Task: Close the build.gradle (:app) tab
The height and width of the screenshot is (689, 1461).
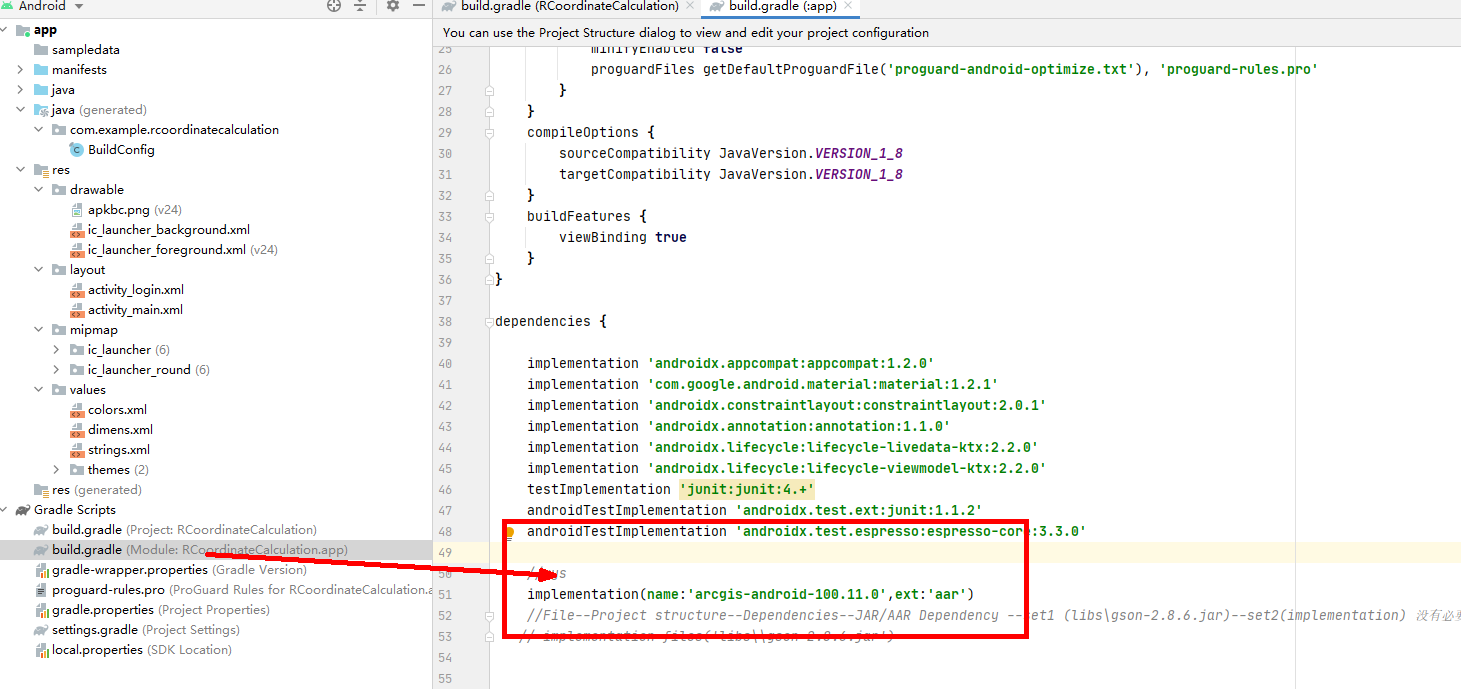Action: [x=846, y=6]
